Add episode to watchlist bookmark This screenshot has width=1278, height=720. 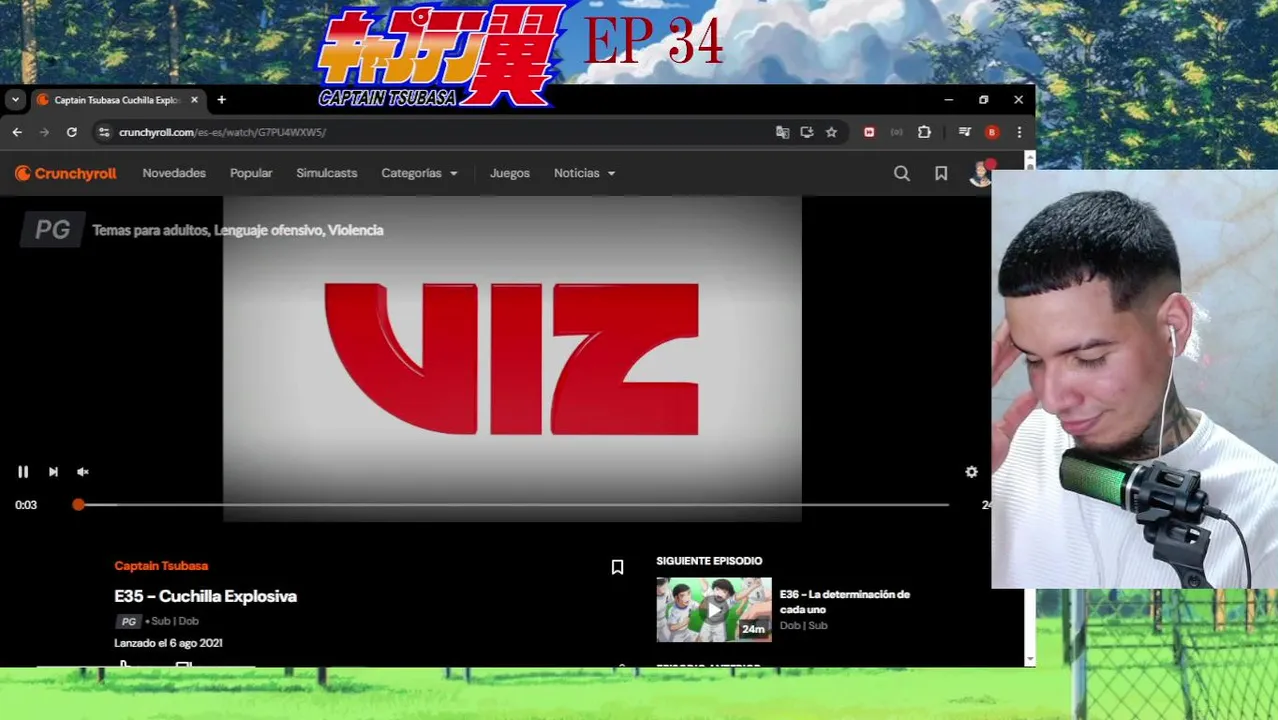(617, 567)
